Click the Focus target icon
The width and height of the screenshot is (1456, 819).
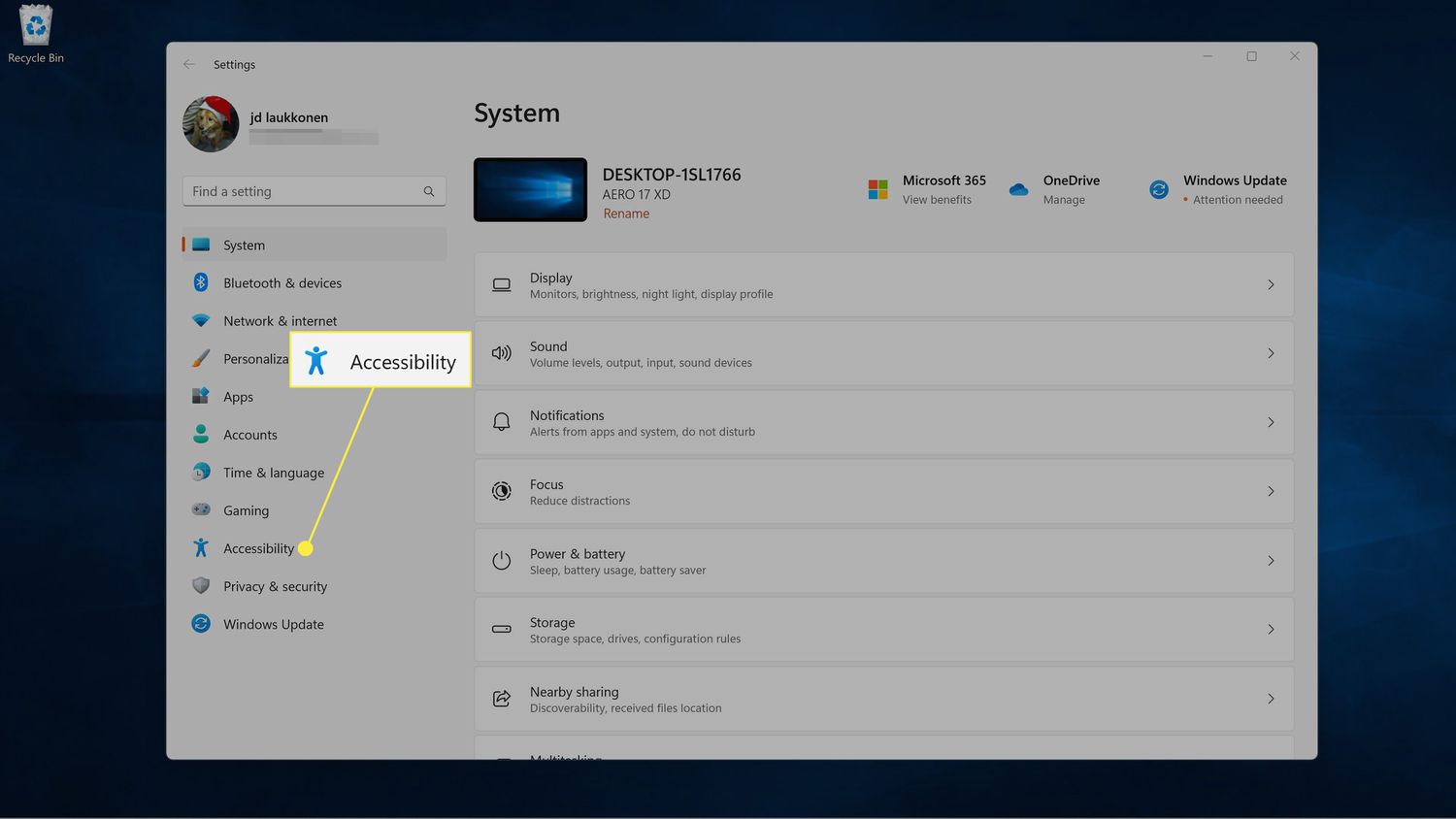coord(502,491)
